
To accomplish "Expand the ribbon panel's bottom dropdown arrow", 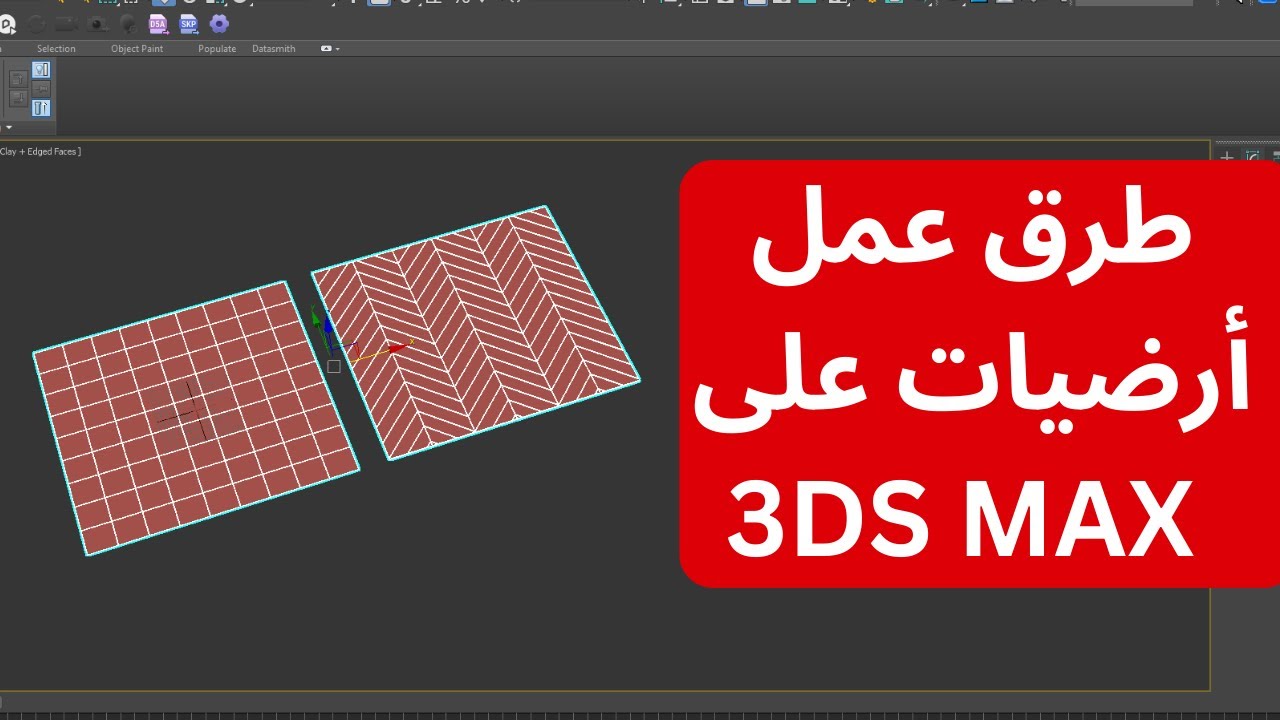I will point(9,127).
